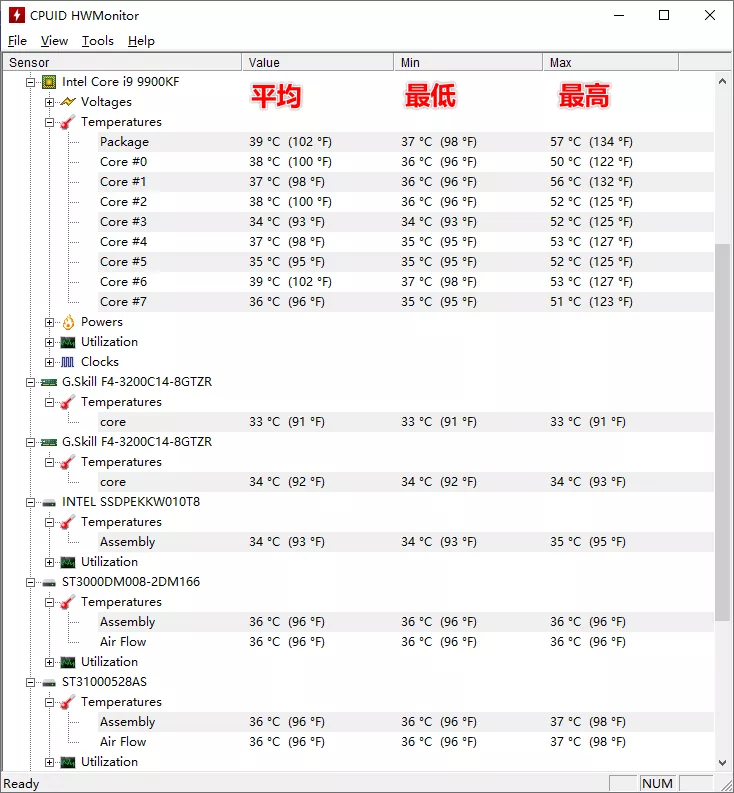Select the Core #1 row
734x793 pixels.
pos(406,182)
